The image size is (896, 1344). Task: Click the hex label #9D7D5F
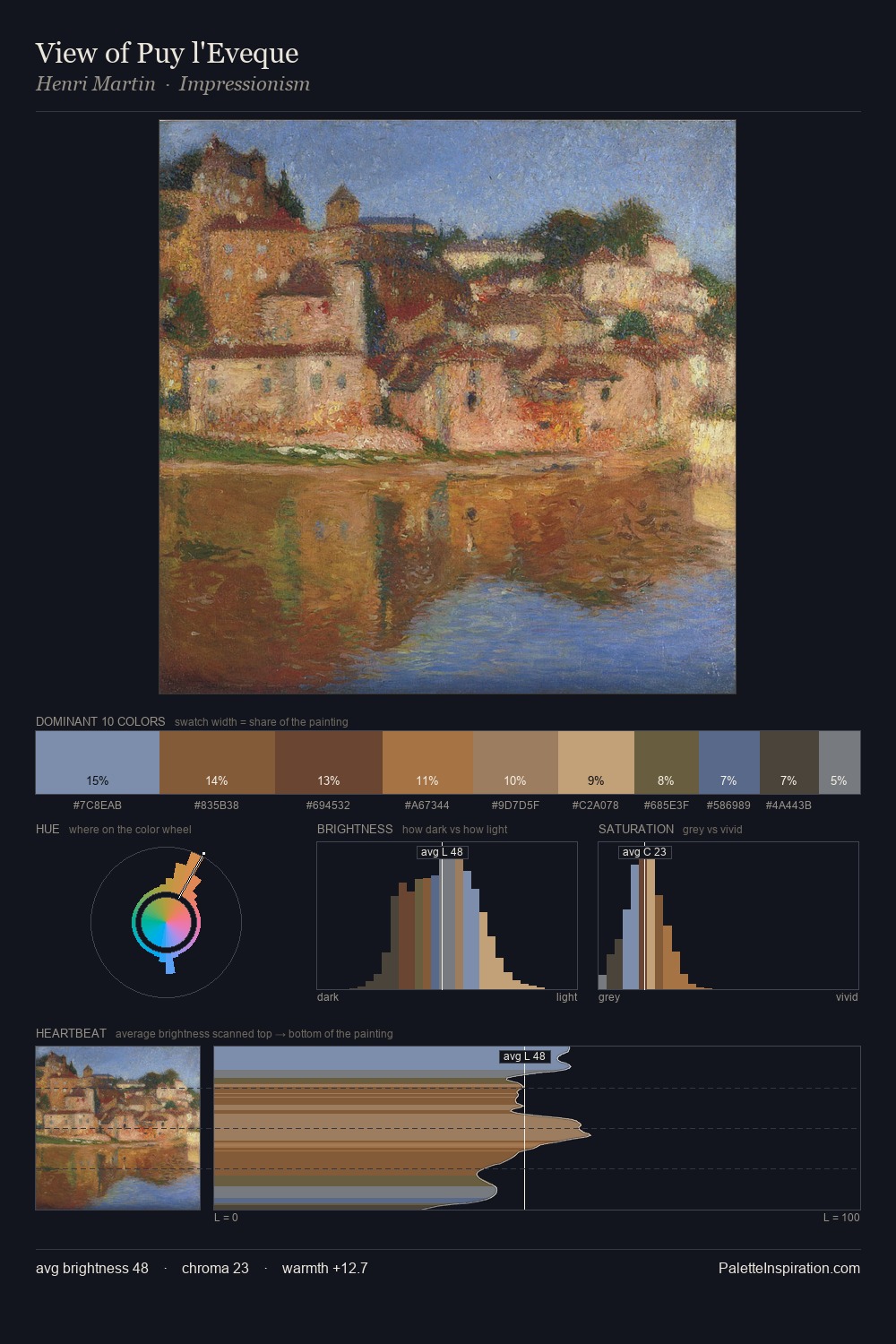click(x=515, y=806)
